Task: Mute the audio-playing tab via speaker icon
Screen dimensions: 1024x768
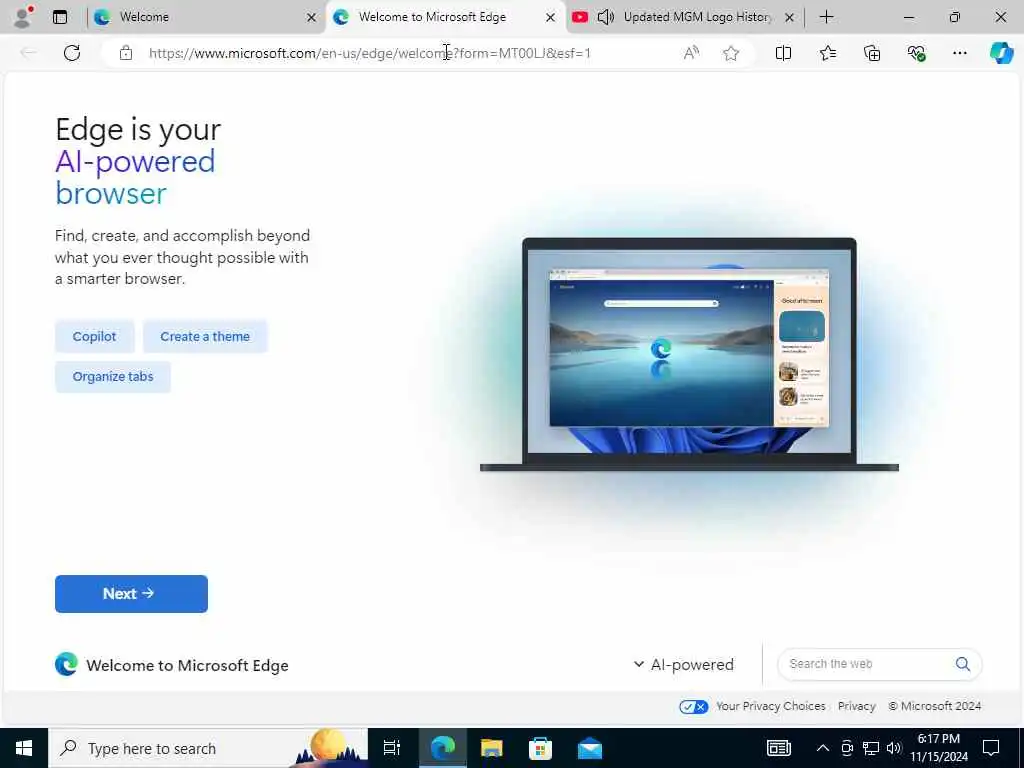Action: pyautogui.click(x=605, y=17)
